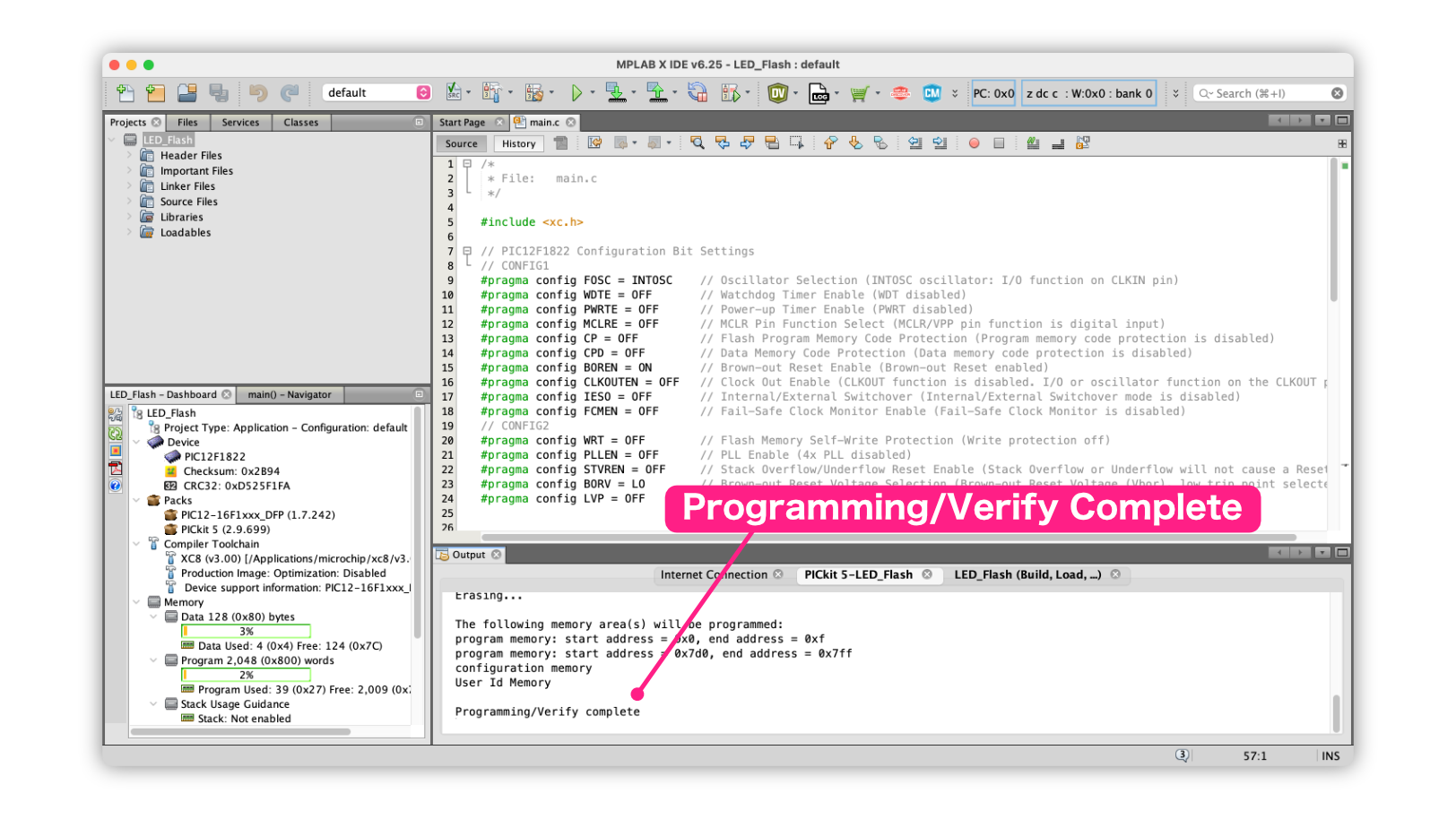This screenshot has width=1456, height=819.
Task: Click Last Edit icon in editor toolbar
Action: click(594, 143)
